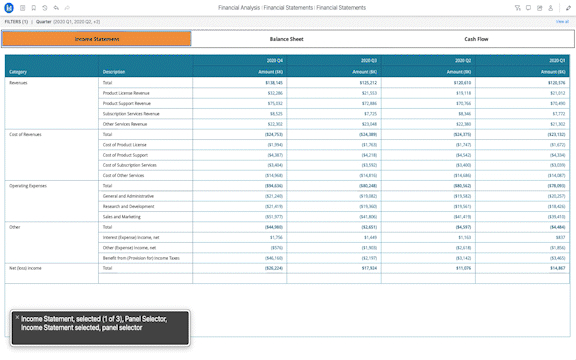Switch to the Cash Flow tab

[476, 39]
